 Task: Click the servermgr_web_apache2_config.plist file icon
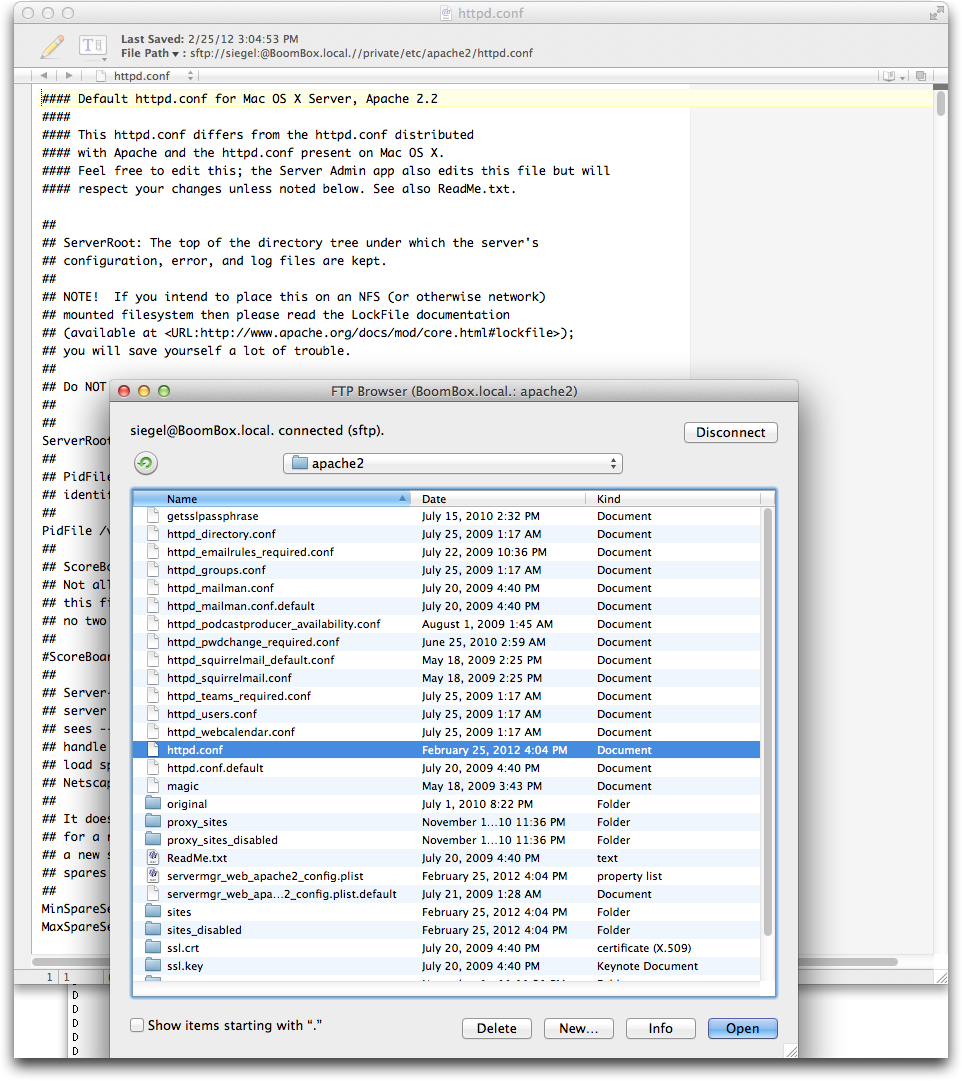point(153,876)
